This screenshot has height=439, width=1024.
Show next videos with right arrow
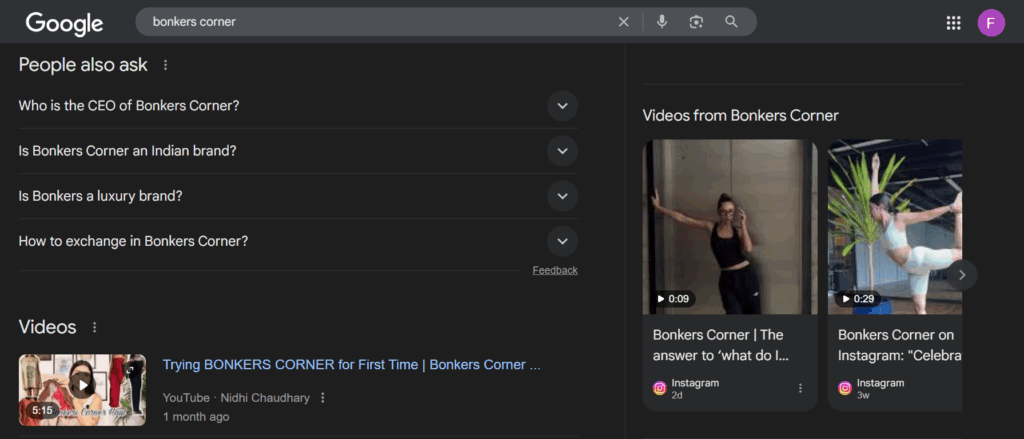tap(962, 275)
